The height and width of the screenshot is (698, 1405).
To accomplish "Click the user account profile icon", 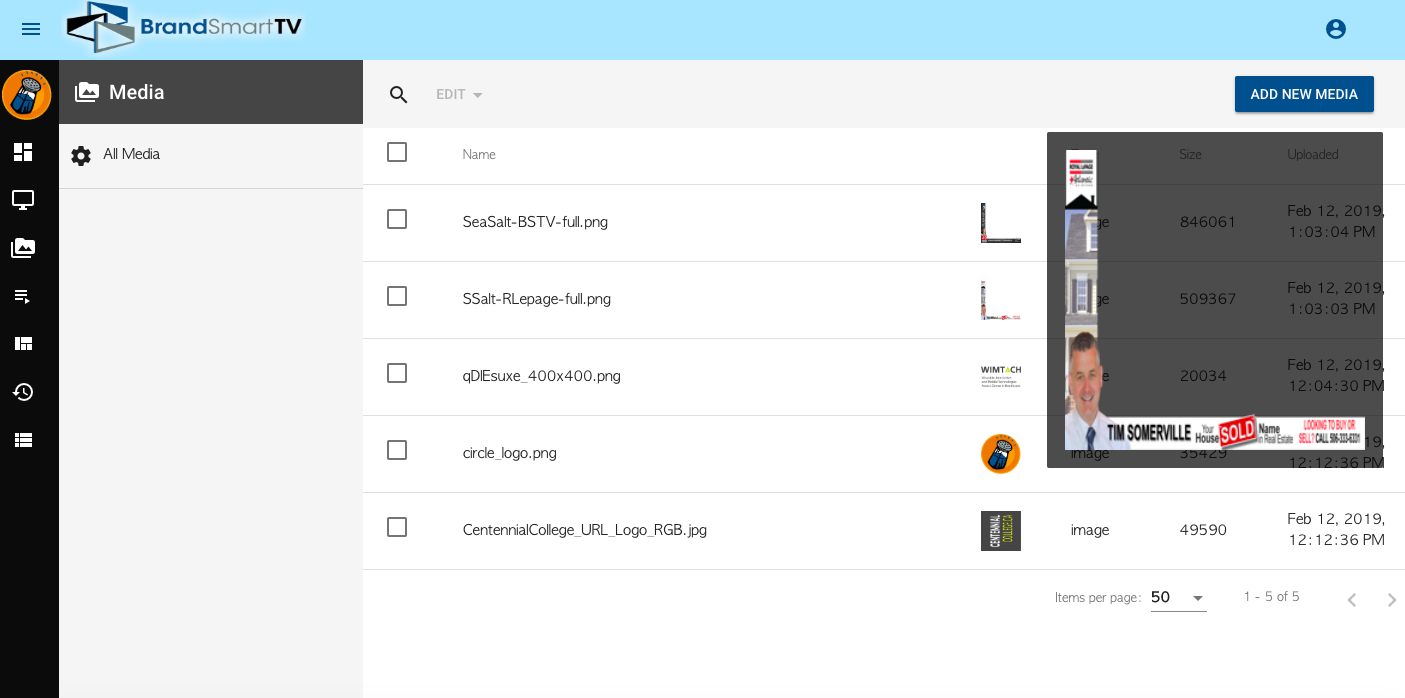I will pos(1335,29).
